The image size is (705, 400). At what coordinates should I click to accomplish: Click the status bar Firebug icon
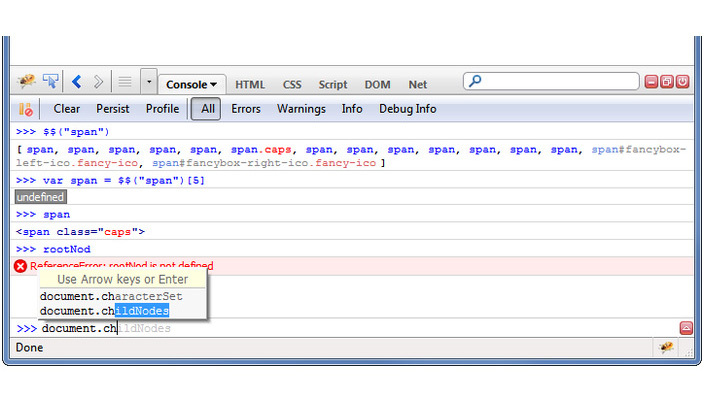666,347
